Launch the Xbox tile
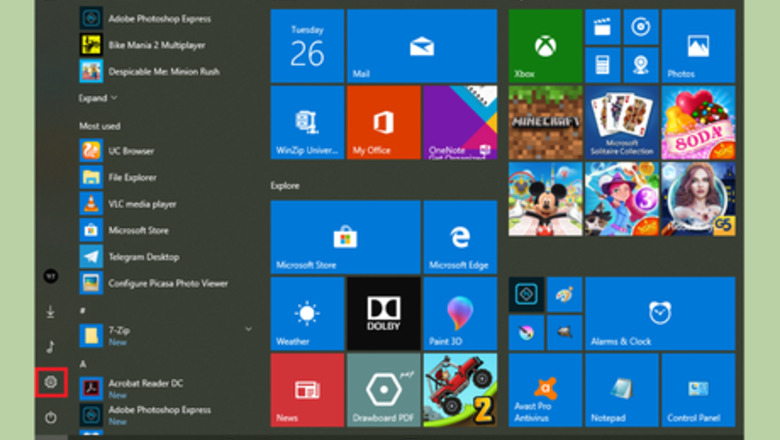 (545, 46)
